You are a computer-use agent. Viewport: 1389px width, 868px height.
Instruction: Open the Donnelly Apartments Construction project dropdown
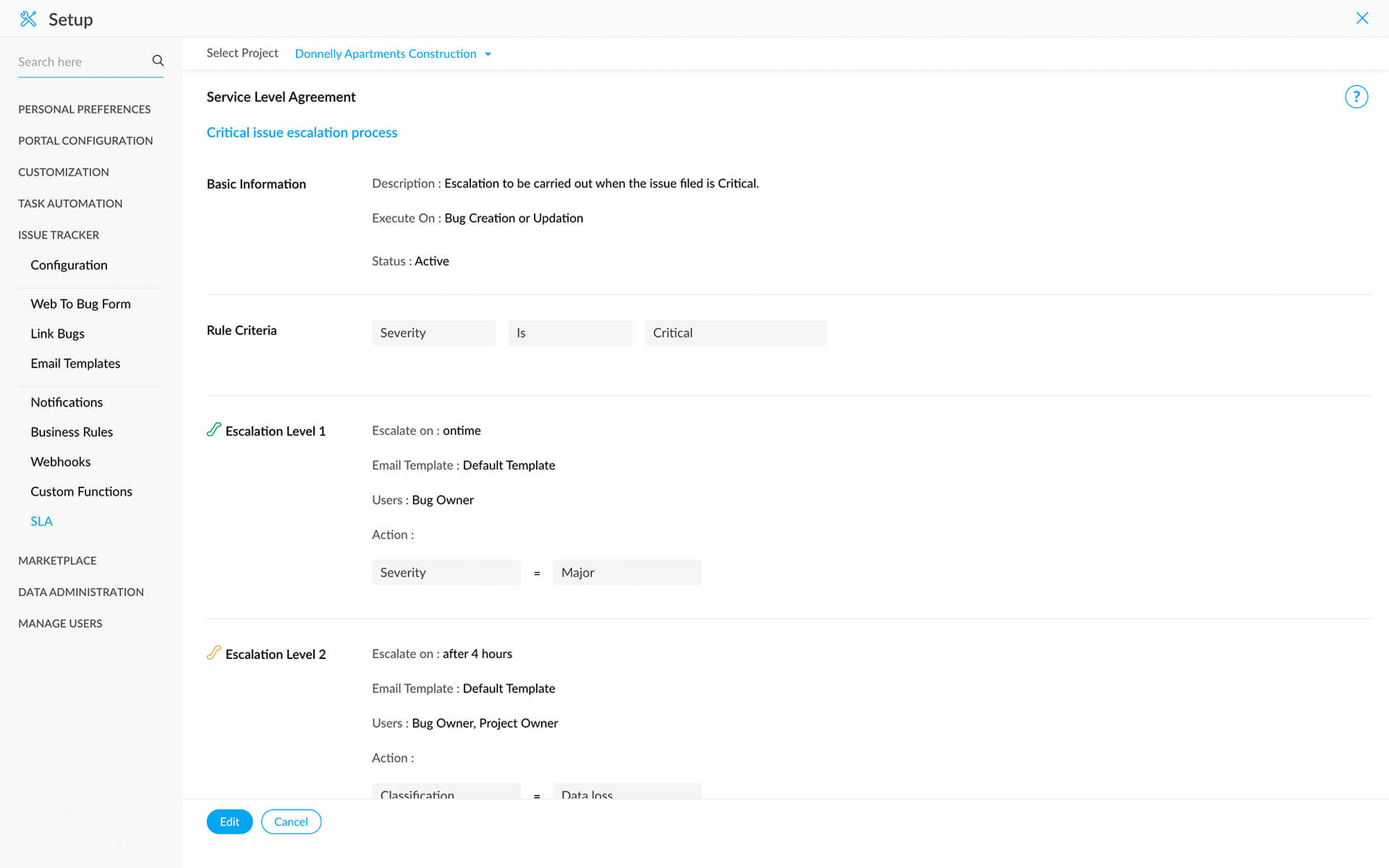[393, 54]
